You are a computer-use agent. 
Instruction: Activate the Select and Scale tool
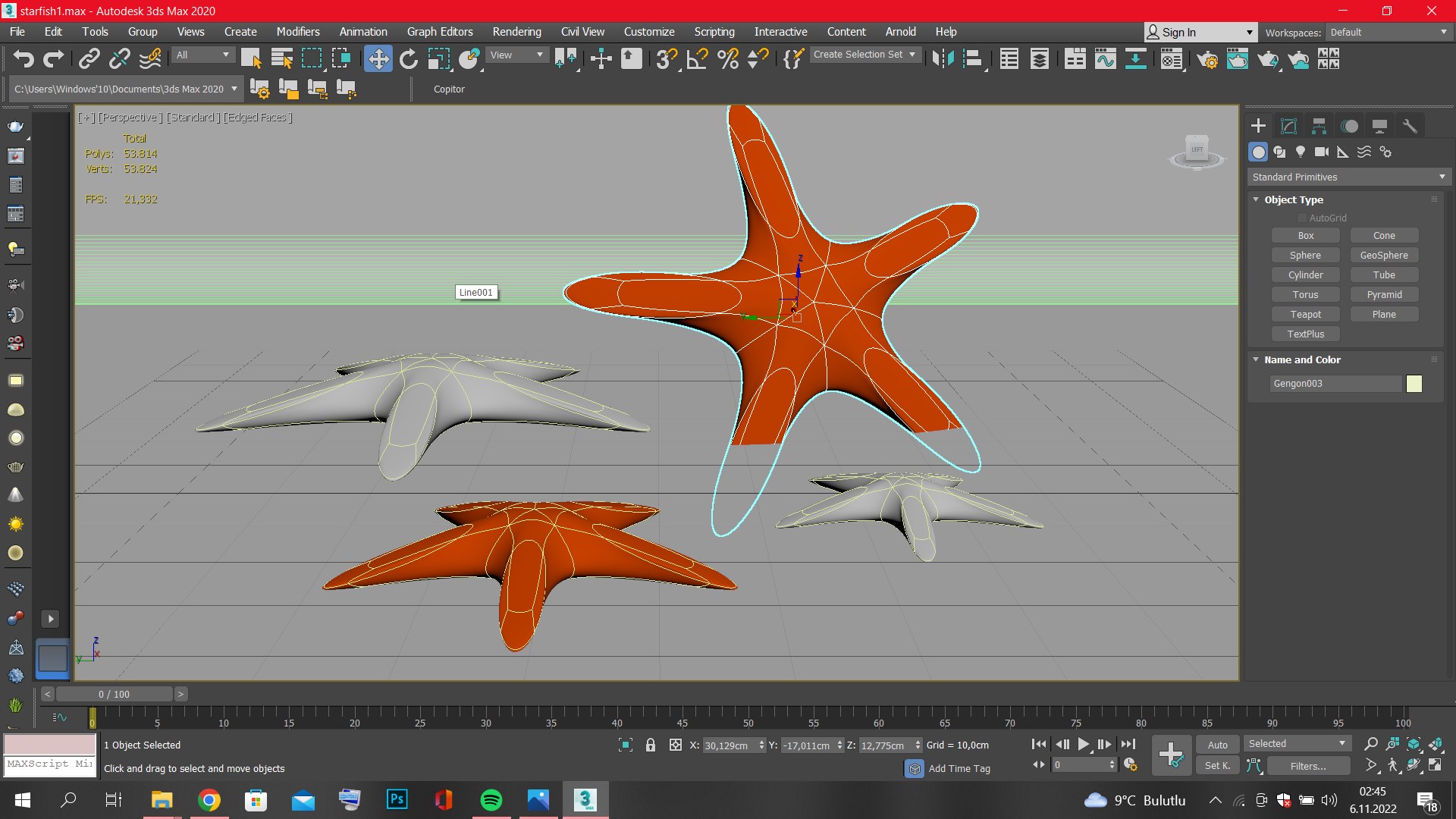tap(438, 58)
